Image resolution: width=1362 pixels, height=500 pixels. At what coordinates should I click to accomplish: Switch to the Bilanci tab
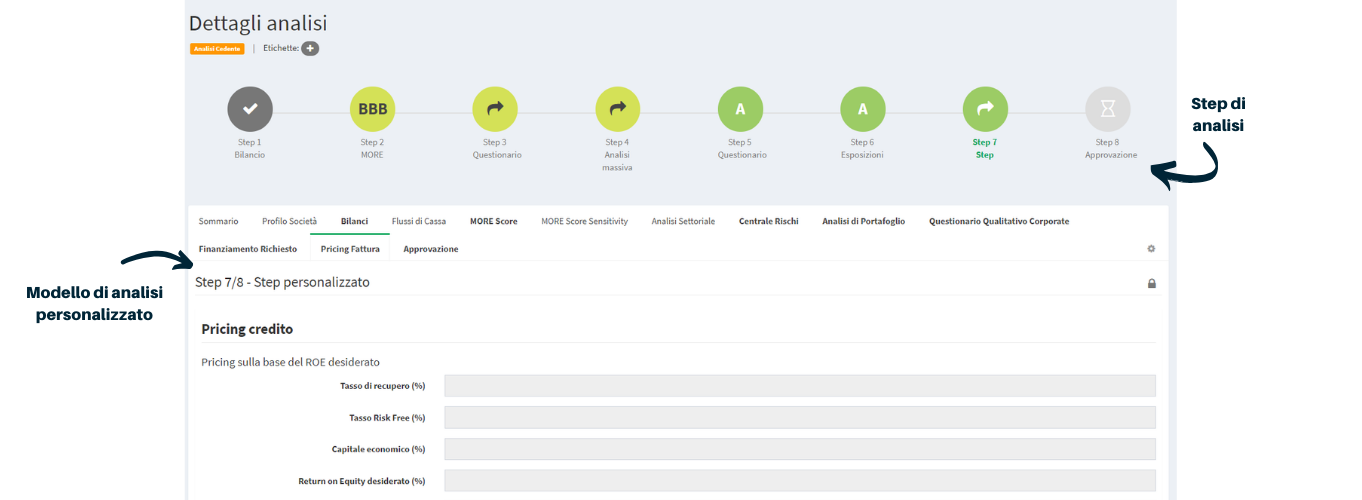tap(354, 221)
